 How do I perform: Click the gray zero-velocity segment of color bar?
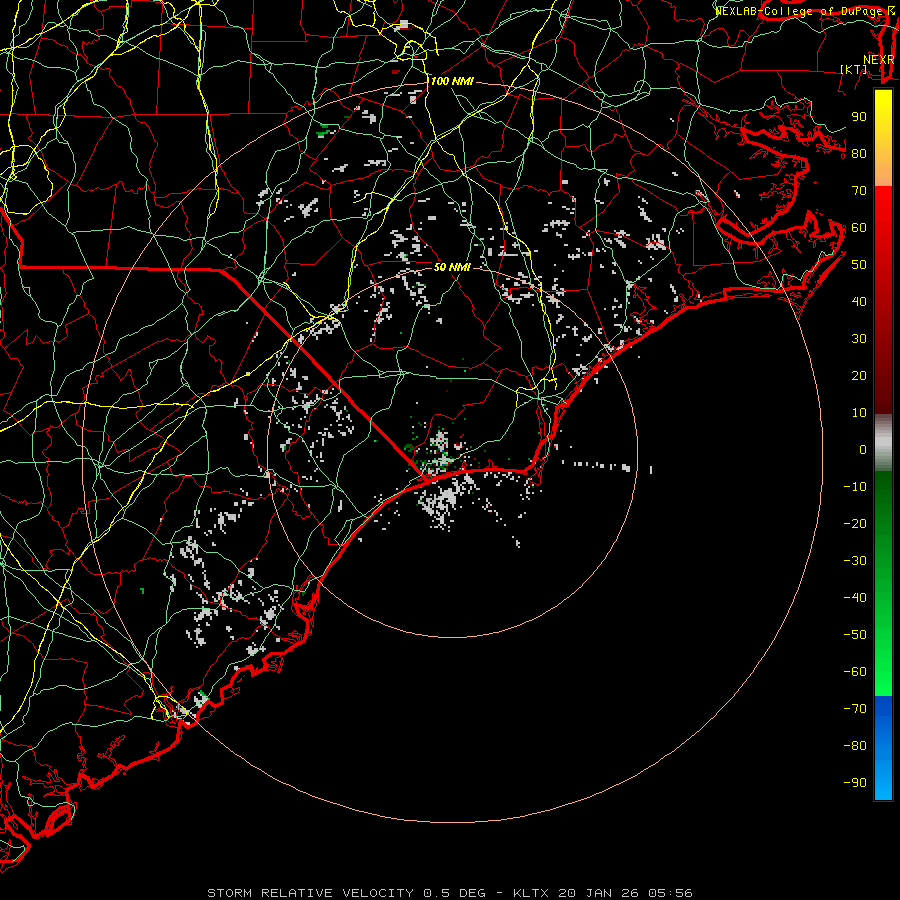(883, 443)
